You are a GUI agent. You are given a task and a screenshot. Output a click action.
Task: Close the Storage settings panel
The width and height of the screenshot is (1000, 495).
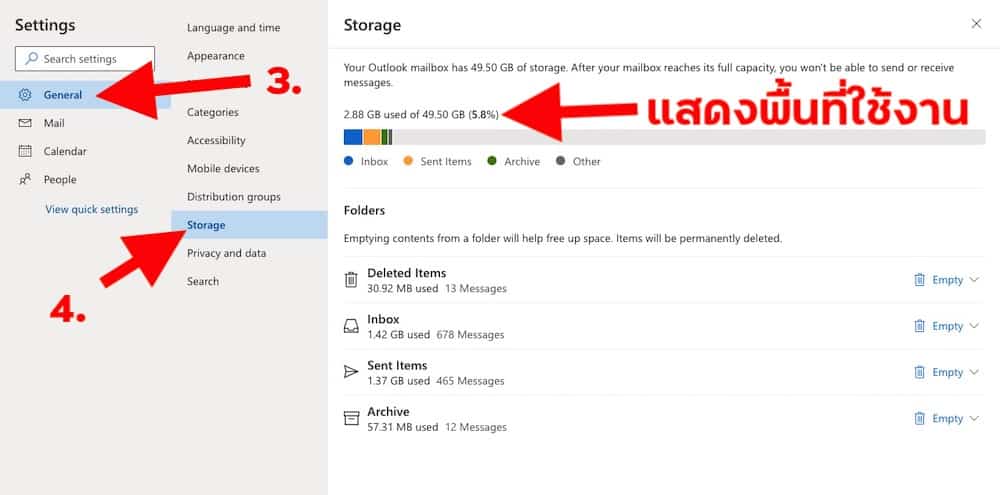pos(976,24)
